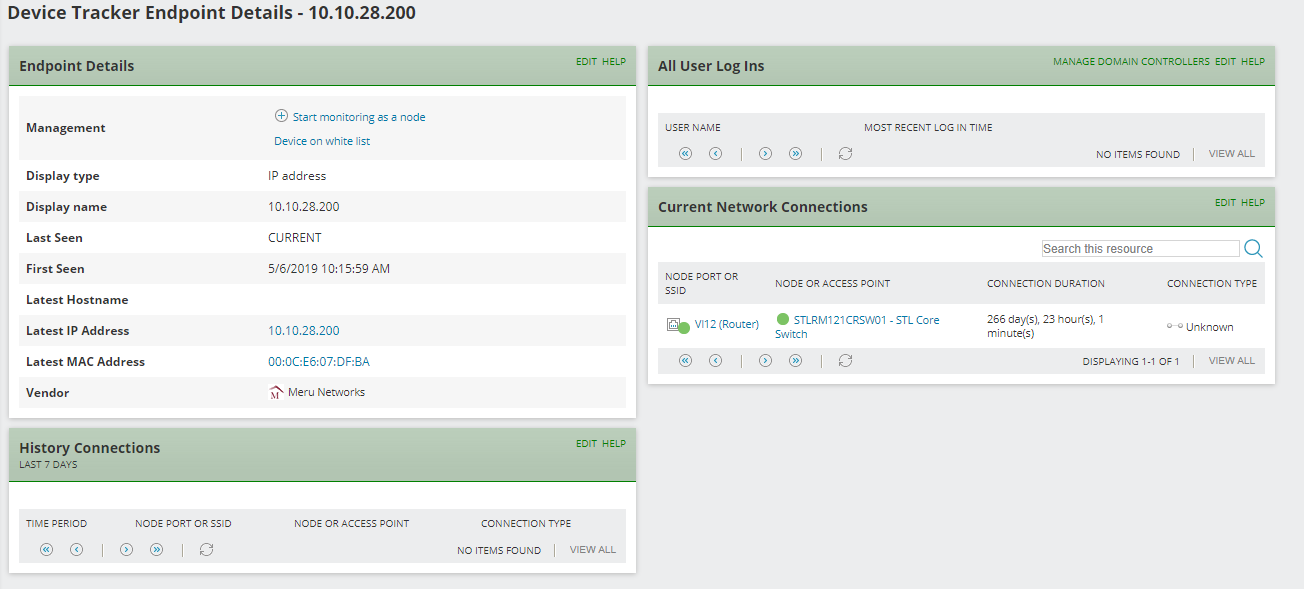Refresh the Current Network Connections table

pos(845,361)
